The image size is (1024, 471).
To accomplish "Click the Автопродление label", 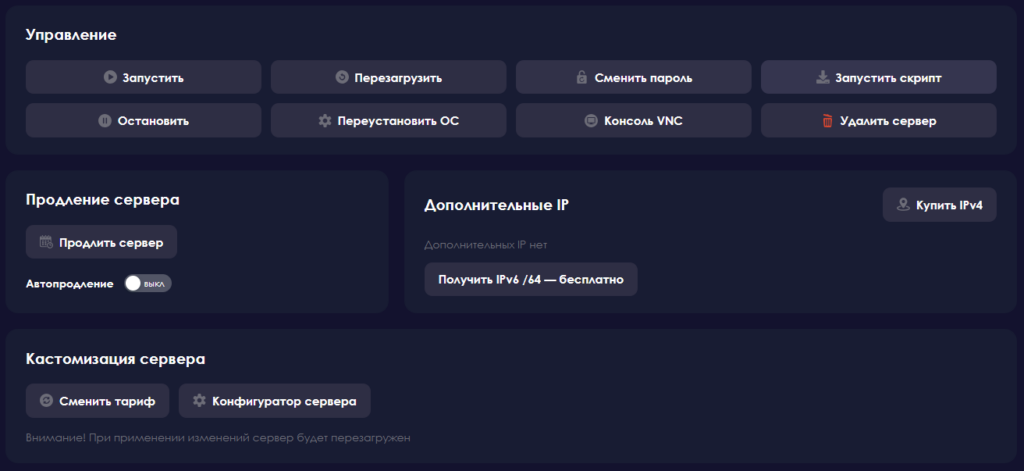I will (x=70, y=284).
